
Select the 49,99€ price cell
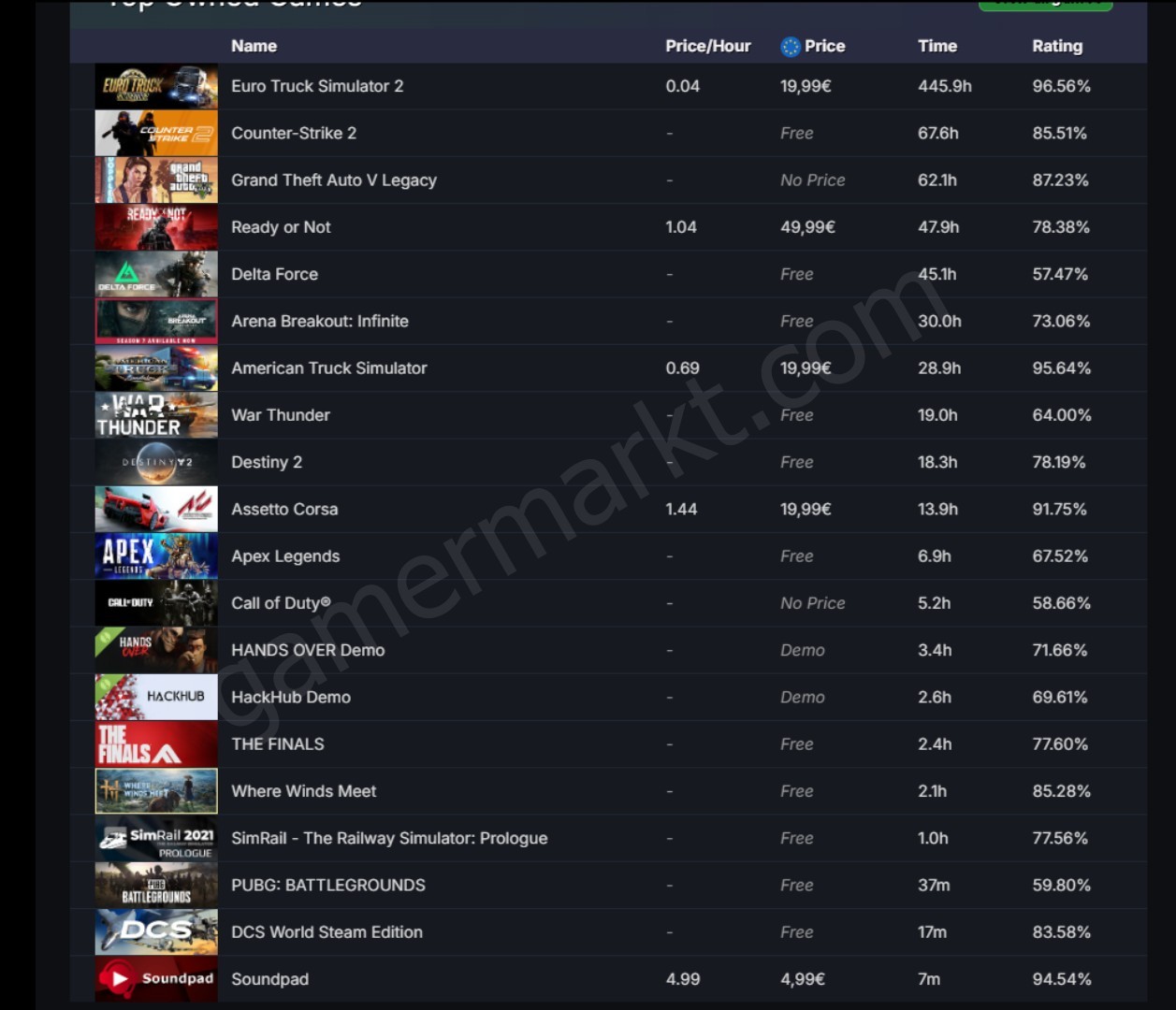pos(807,227)
